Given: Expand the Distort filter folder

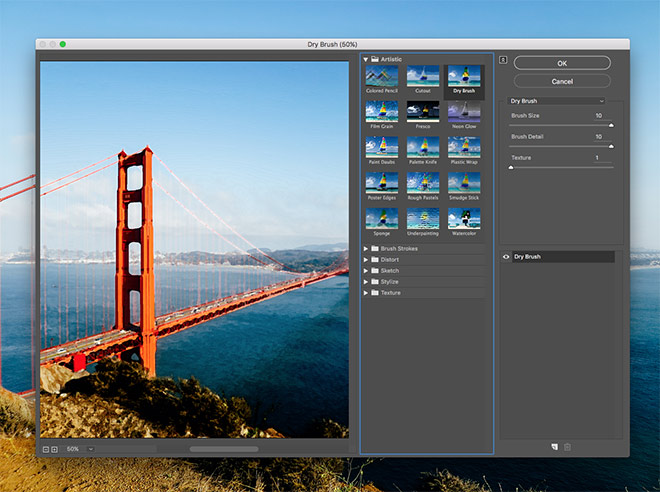Looking at the screenshot, I should pos(365,259).
